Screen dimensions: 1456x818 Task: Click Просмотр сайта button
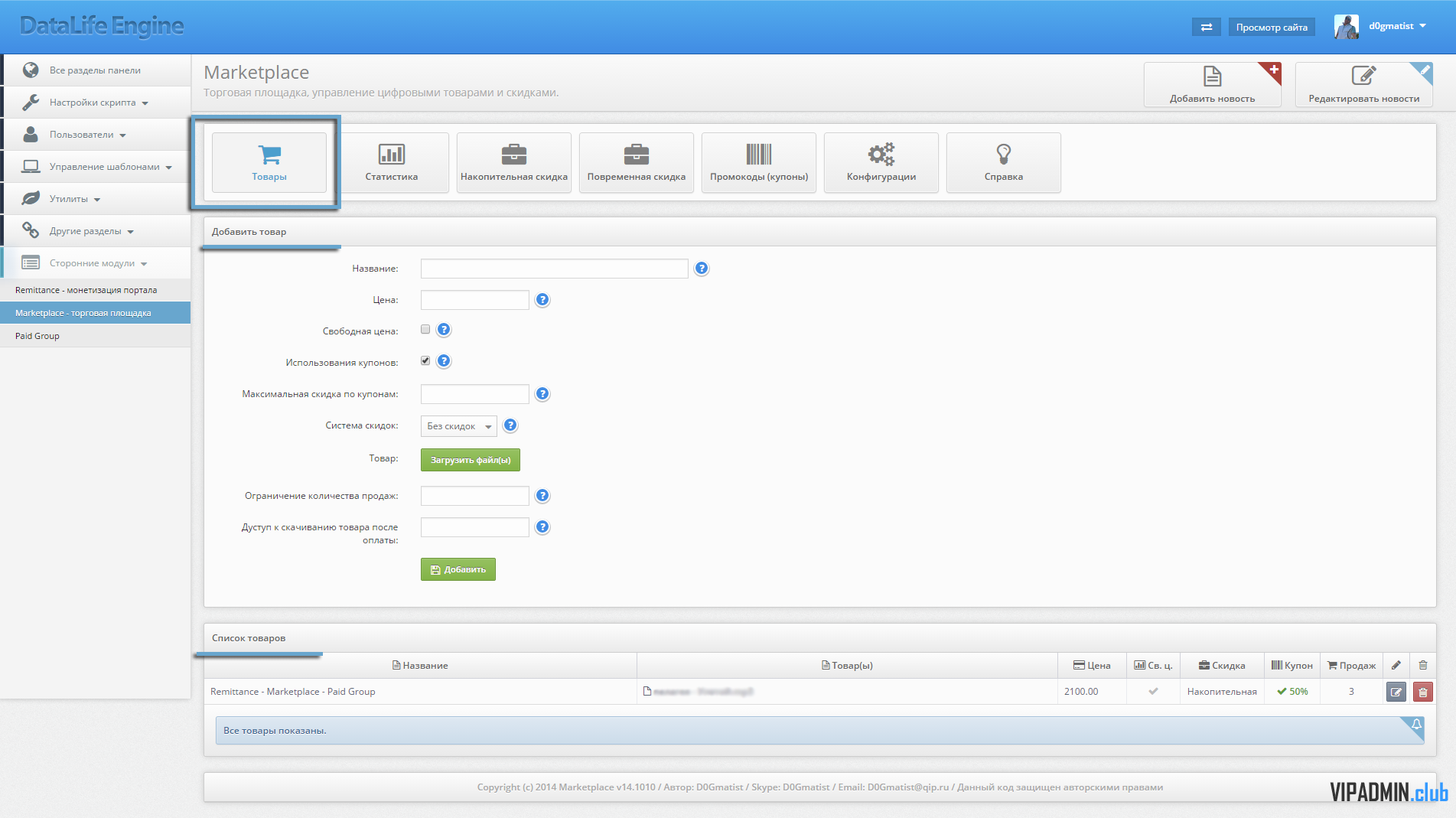1272,27
